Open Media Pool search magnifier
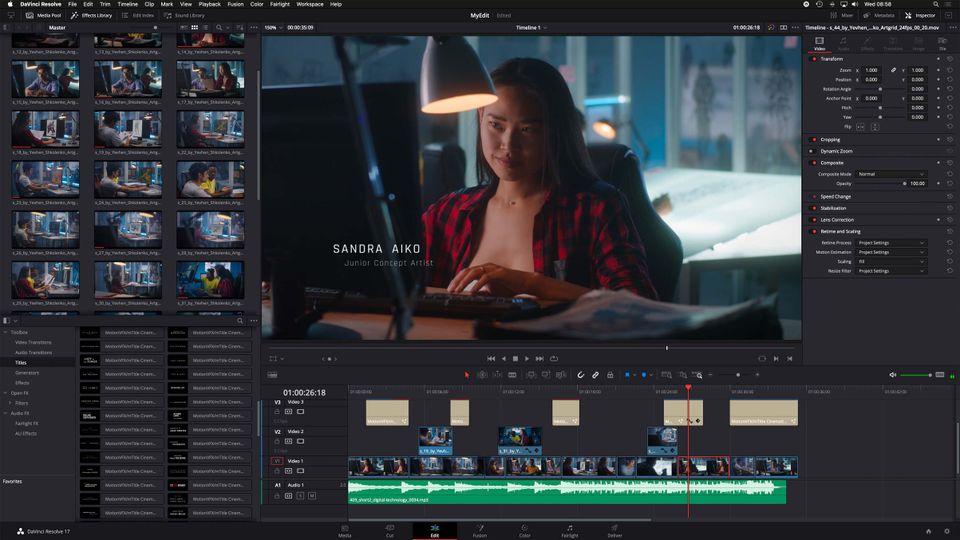The image size is (960, 540). pos(219,28)
